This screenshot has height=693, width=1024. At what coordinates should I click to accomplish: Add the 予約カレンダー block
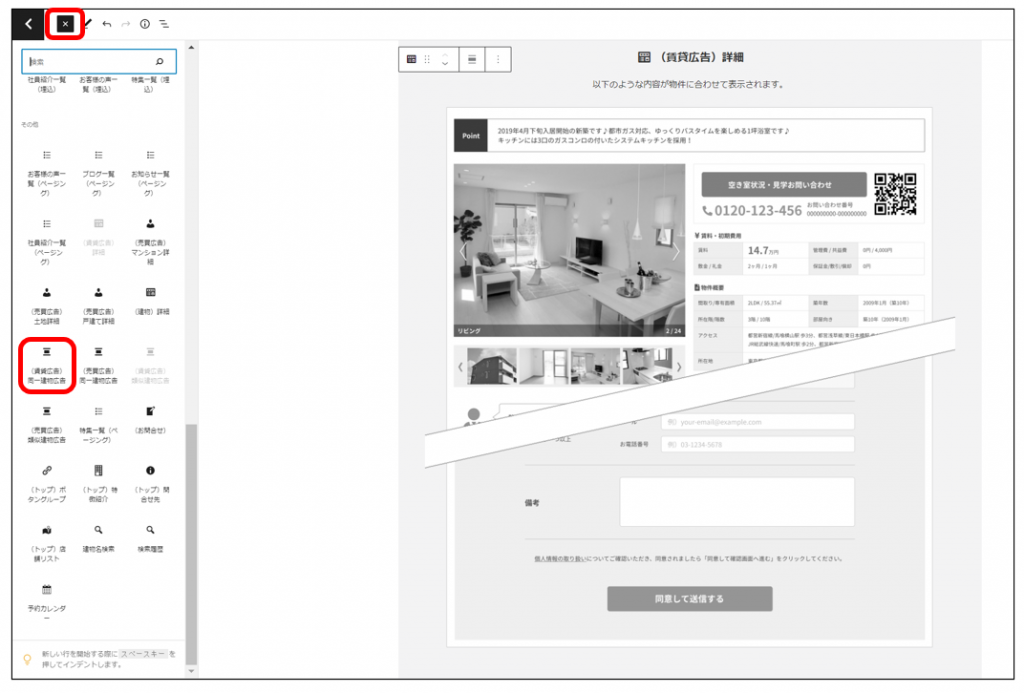coord(46,600)
